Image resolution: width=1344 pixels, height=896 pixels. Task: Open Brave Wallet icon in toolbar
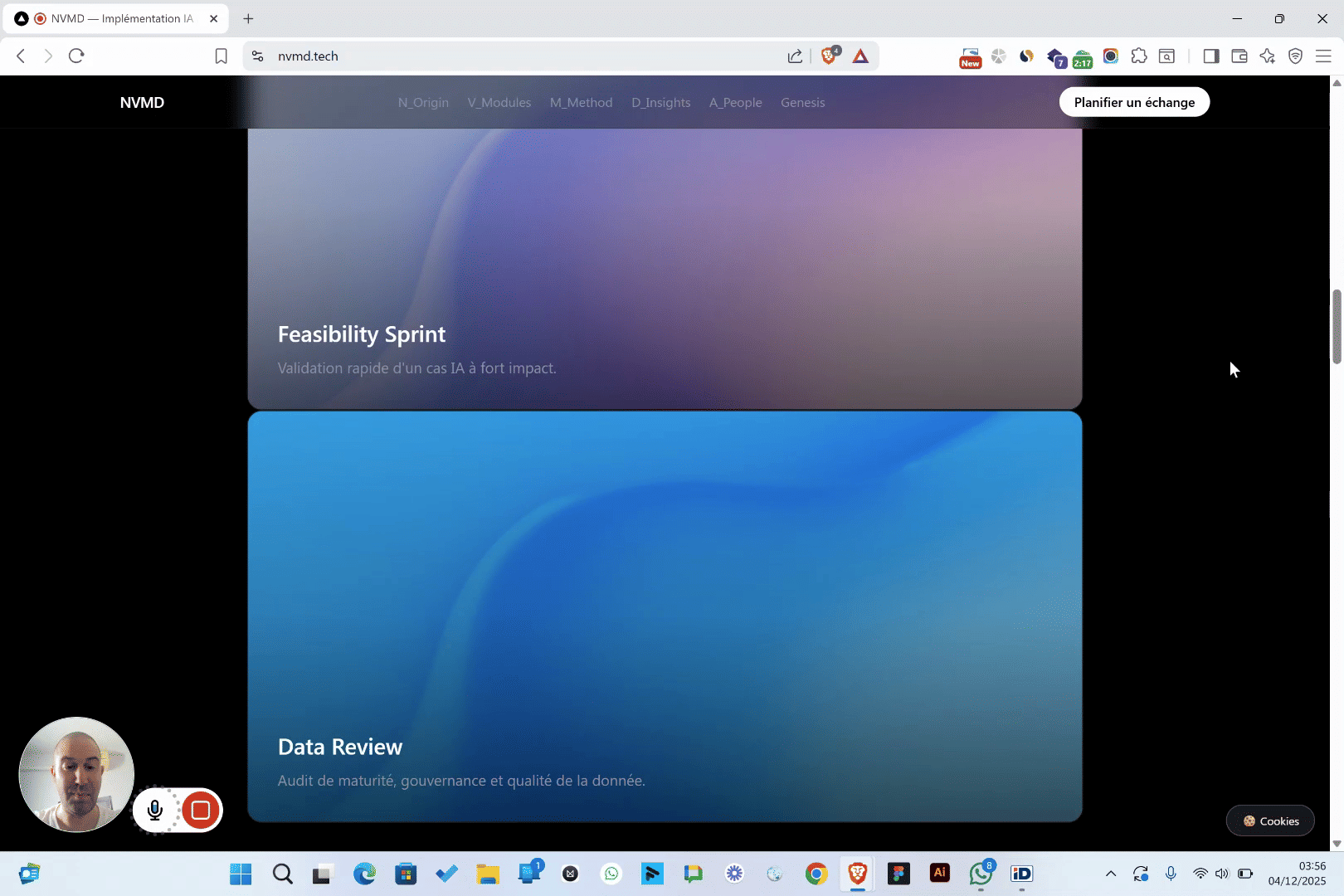tap(1239, 56)
